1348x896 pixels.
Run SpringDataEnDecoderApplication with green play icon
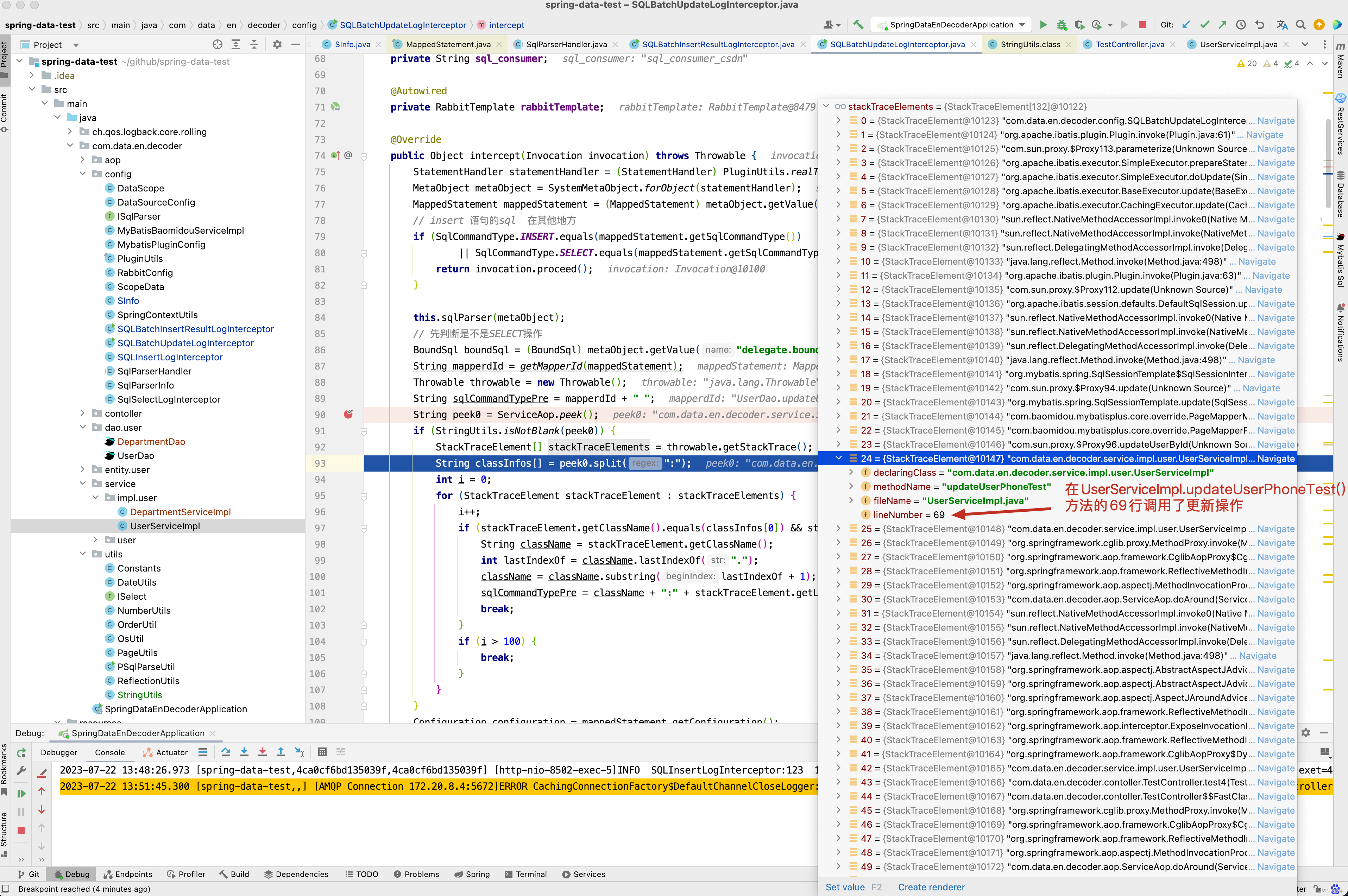pyautogui.click(x=1043, y=25)
